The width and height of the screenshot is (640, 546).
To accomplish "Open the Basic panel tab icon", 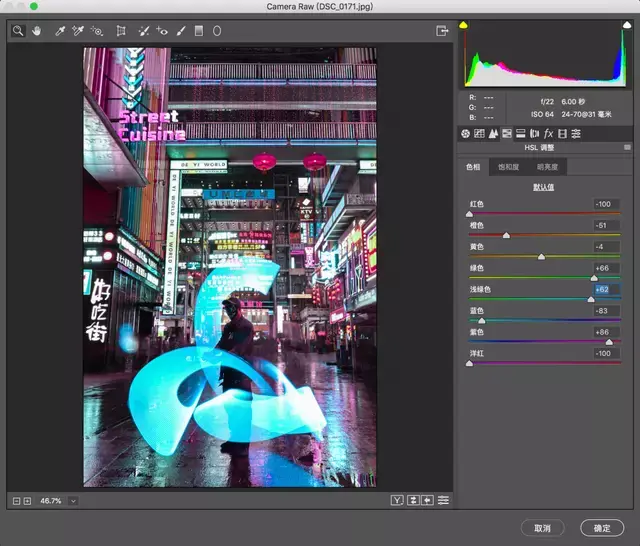I will click(465, 133).
